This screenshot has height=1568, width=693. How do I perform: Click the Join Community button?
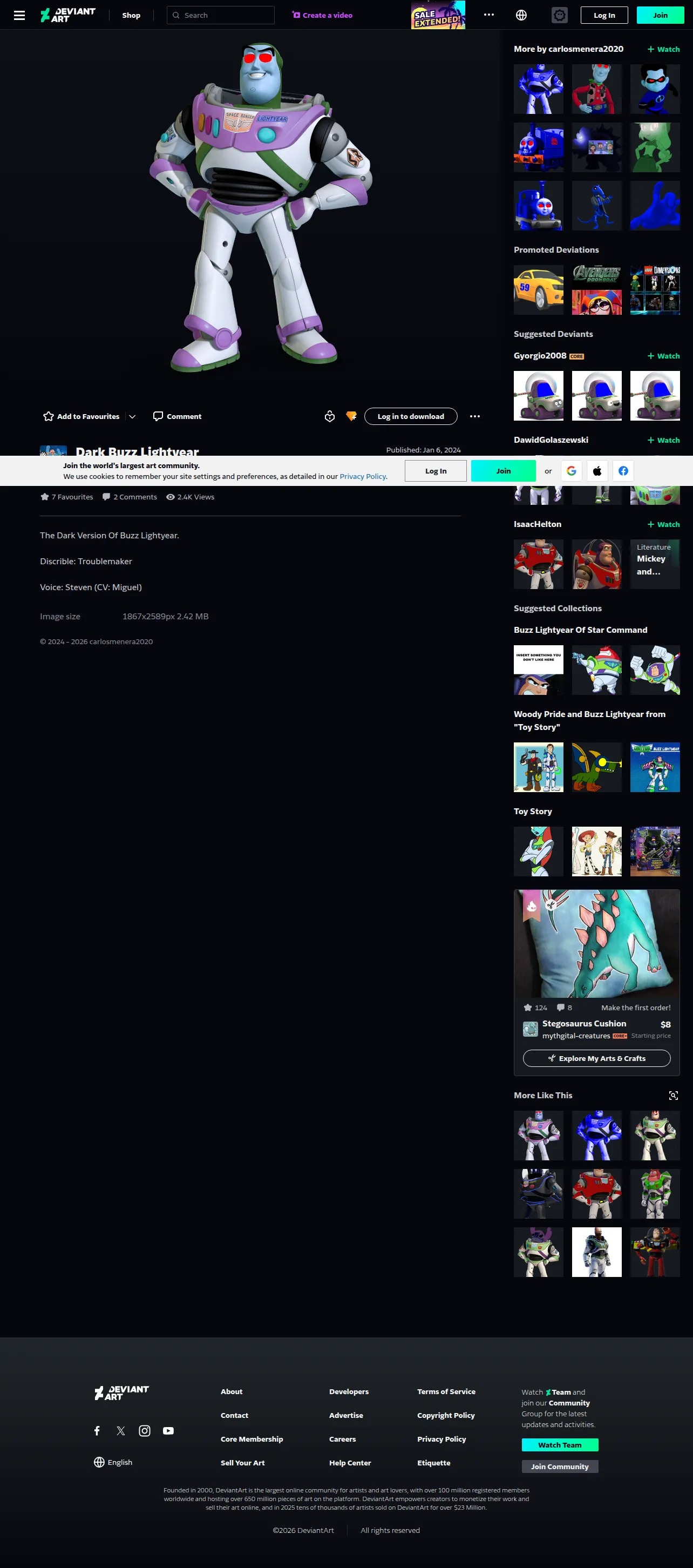(x=560, y=1466)
